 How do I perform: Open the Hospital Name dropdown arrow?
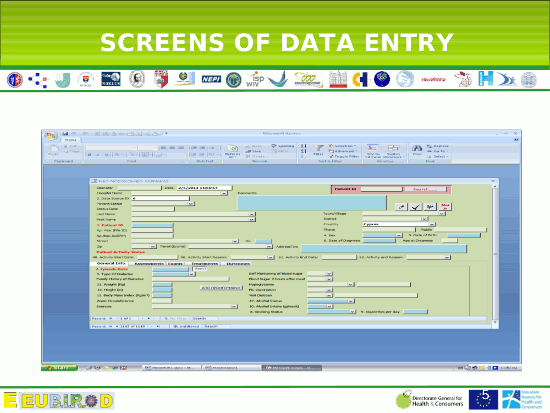click(224, 193)
